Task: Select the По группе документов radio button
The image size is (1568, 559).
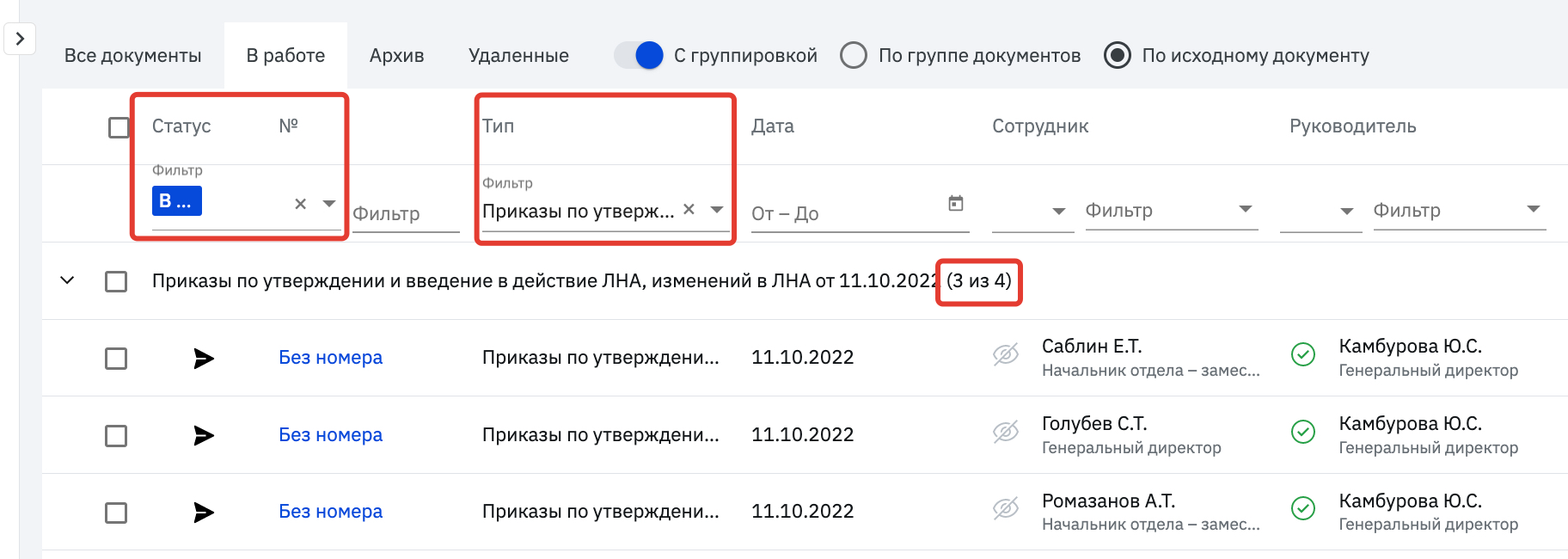Action: (x=854, y=55)
